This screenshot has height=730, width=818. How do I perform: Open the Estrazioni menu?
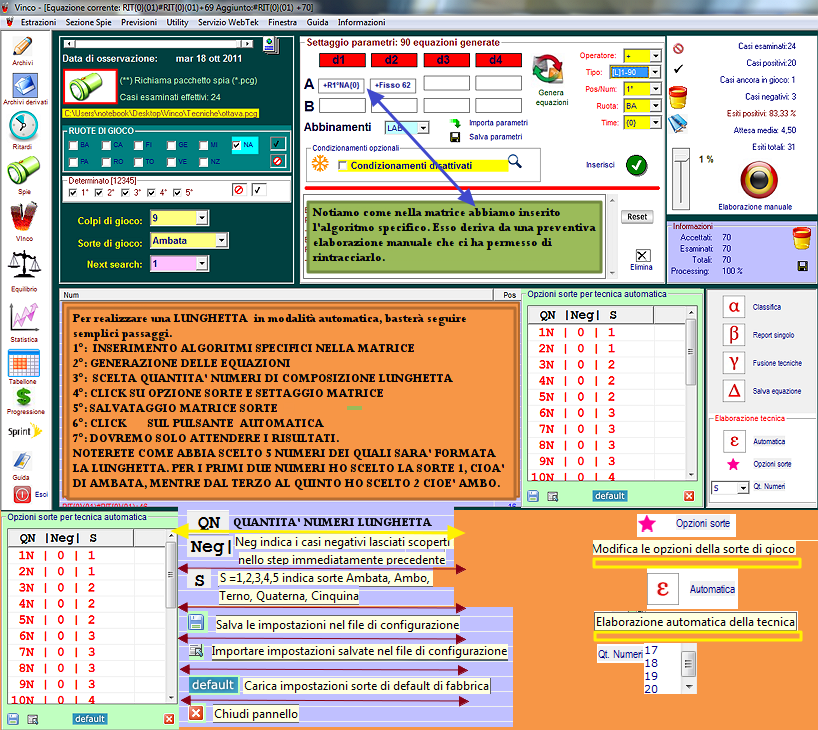38,22
